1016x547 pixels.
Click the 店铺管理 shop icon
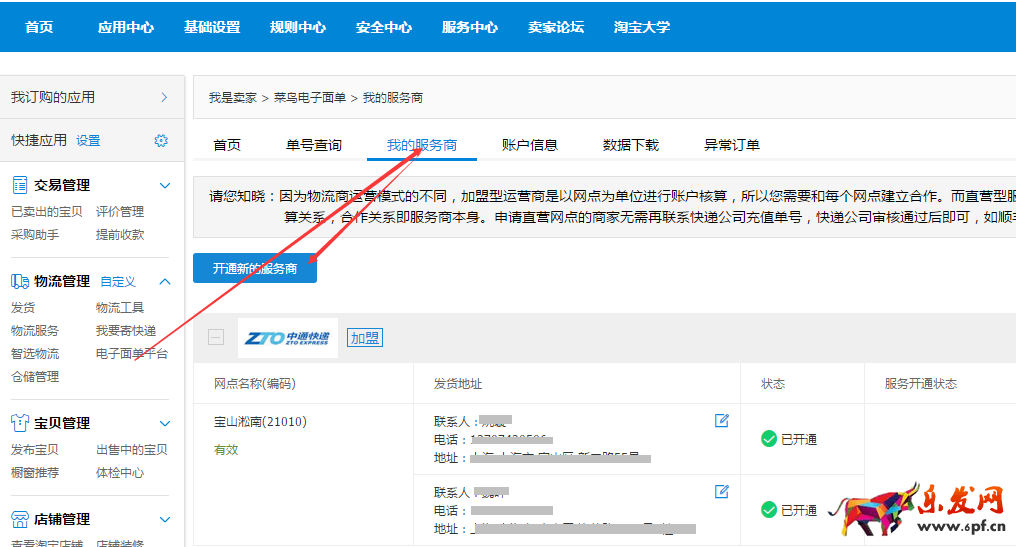(x=19, y=519)
